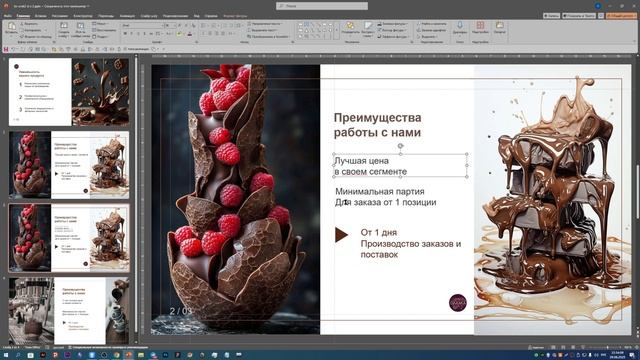Apply numbered list formatting

pyautogui.click(x=214, y=25)
